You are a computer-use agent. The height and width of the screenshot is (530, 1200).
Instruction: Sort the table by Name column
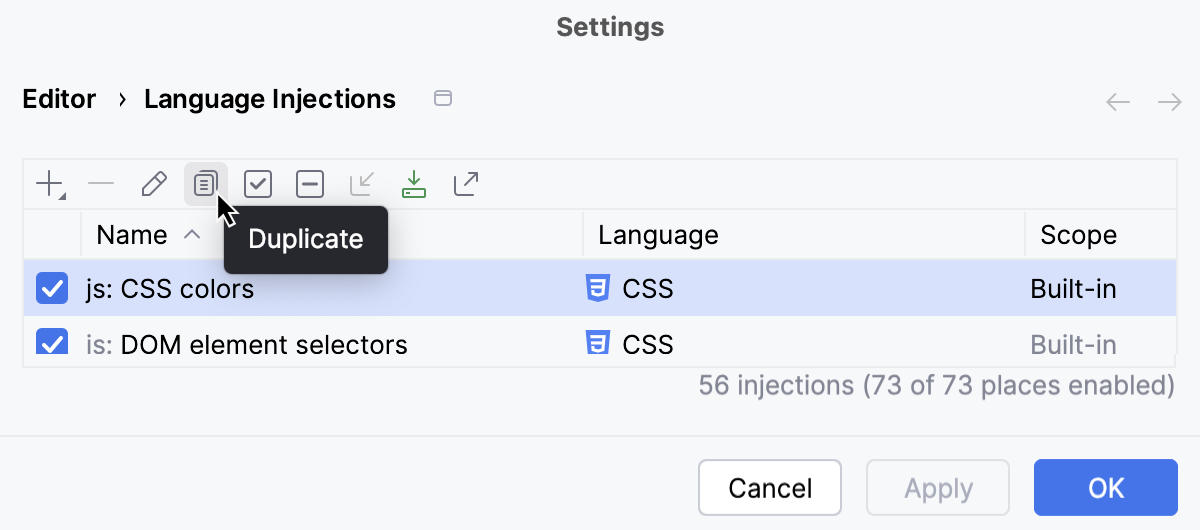(132, 235)
